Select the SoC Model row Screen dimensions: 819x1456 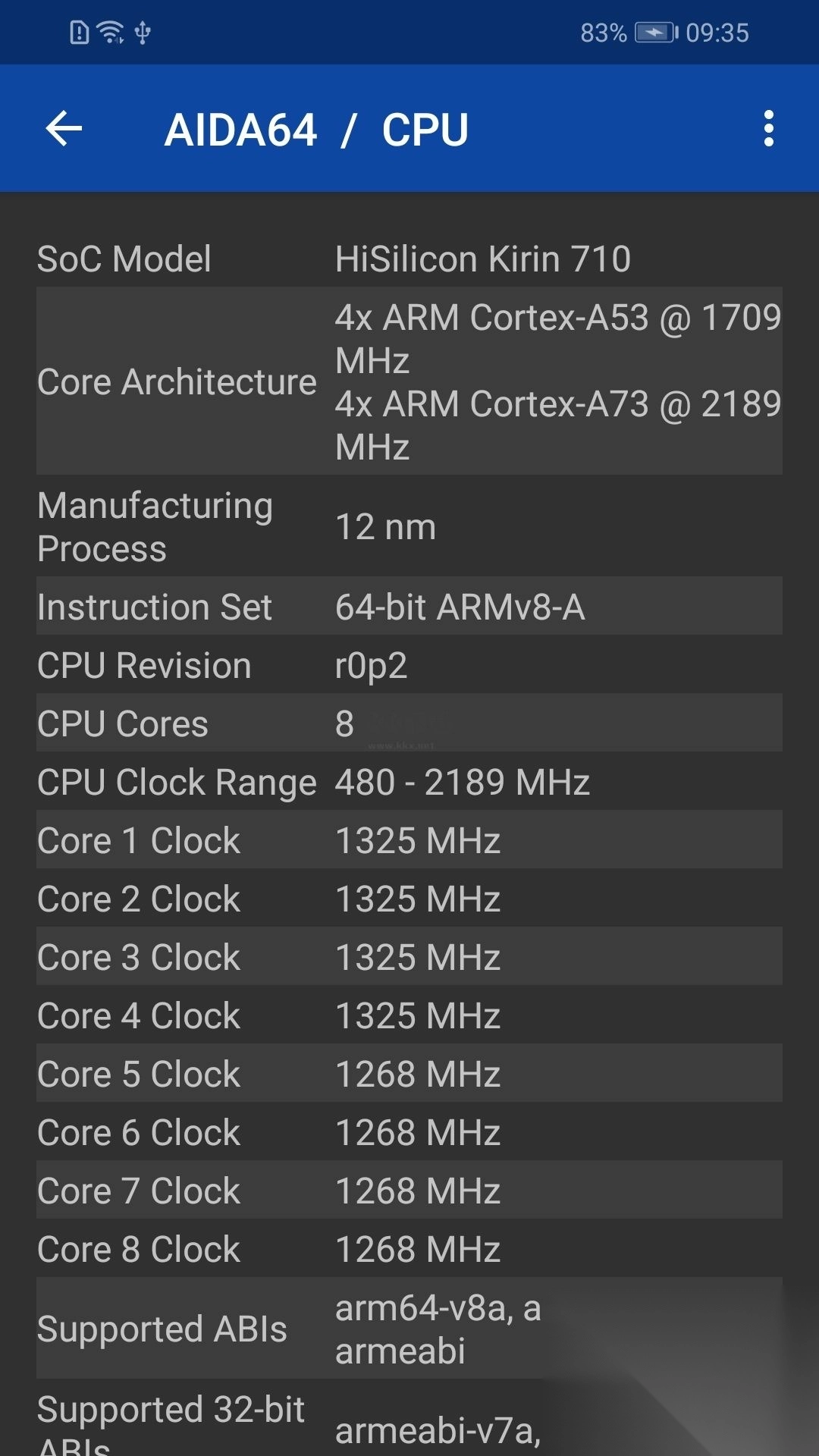tap(409, 259)
